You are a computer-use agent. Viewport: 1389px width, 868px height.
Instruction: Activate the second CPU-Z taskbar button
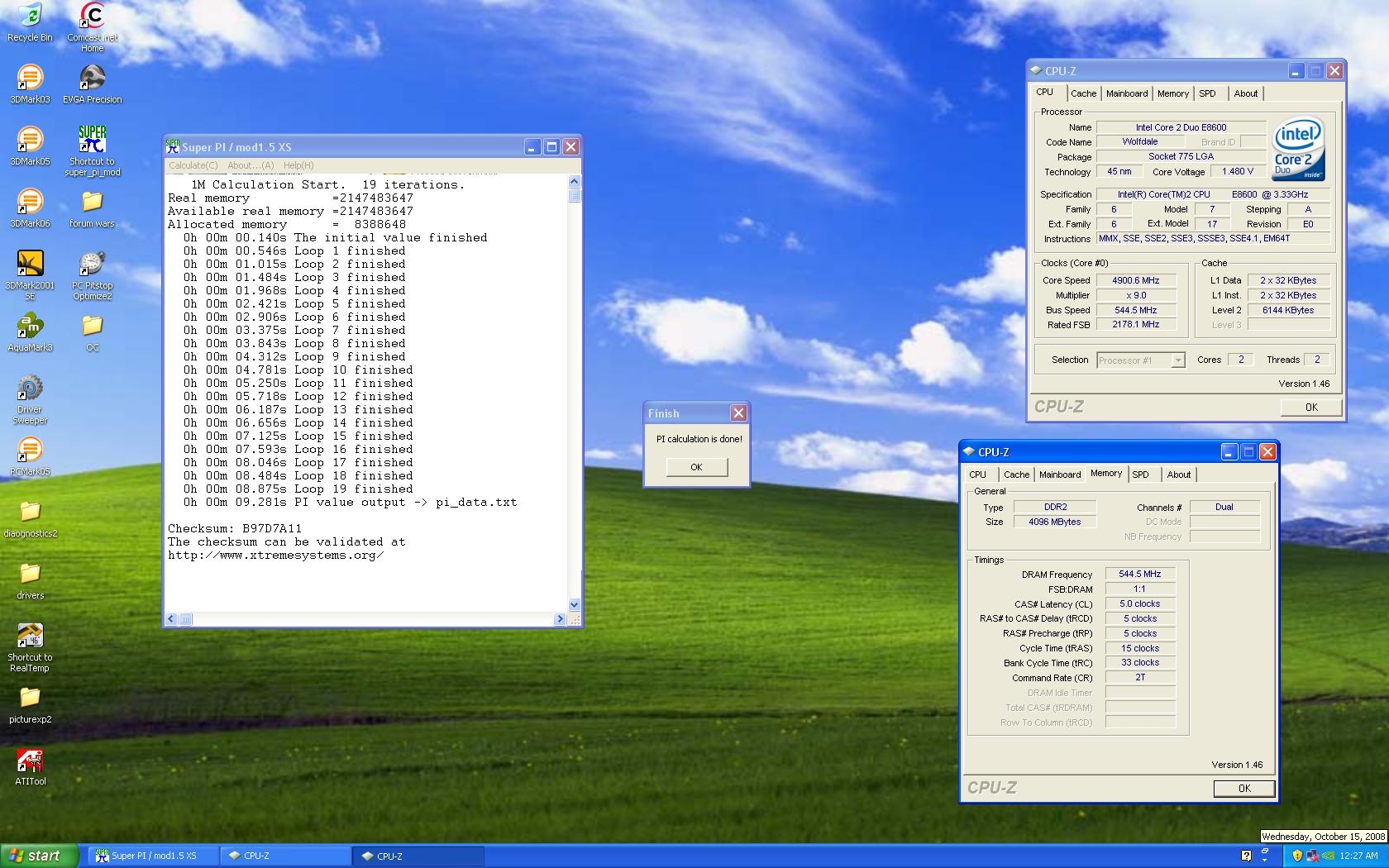[418, 856]
